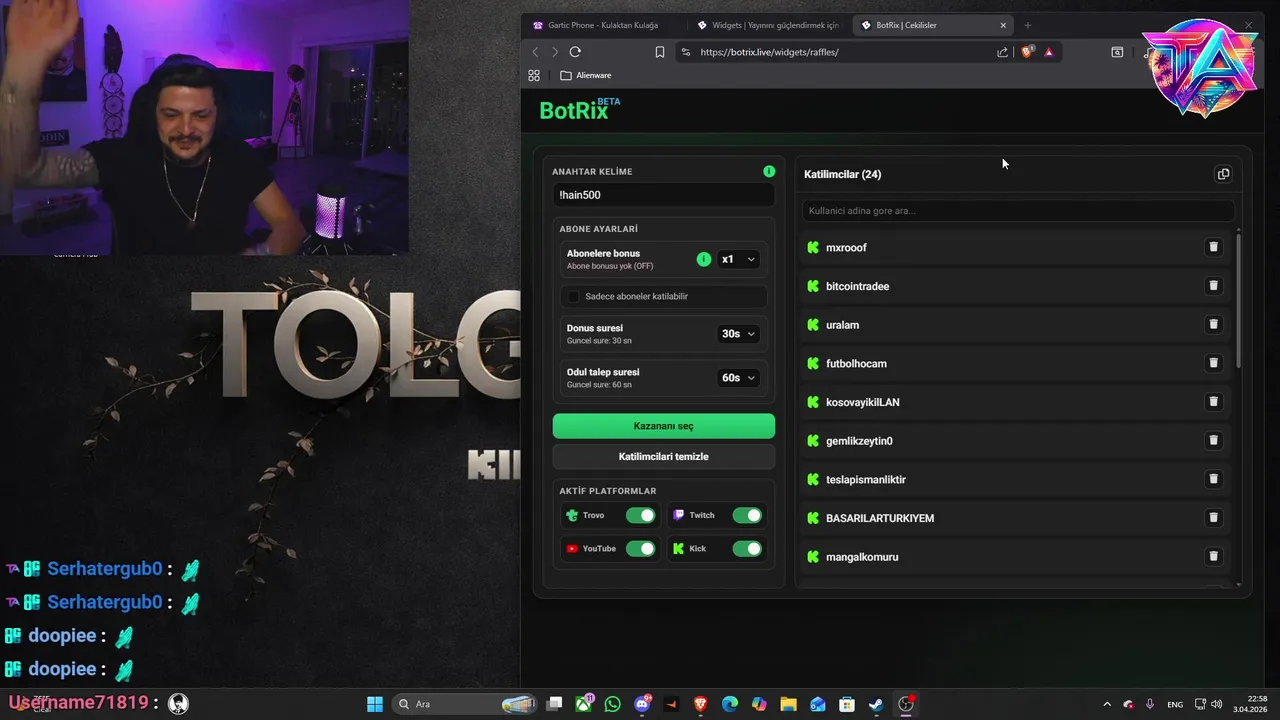Close the BotRix Cekilisler tab
1280x720 pixels.
click(1003, 25)
